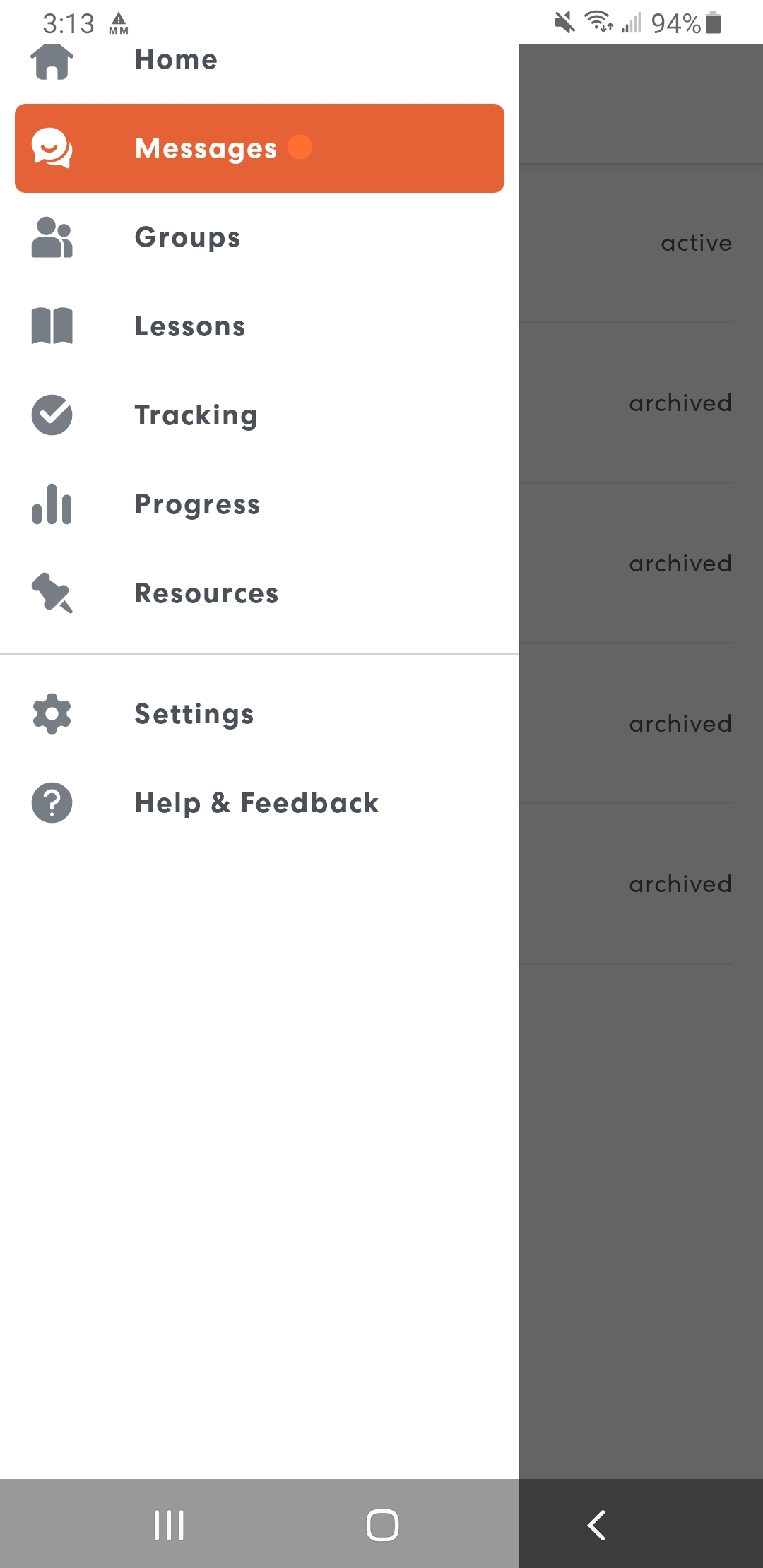Open the Tracking section

(196, 416)
